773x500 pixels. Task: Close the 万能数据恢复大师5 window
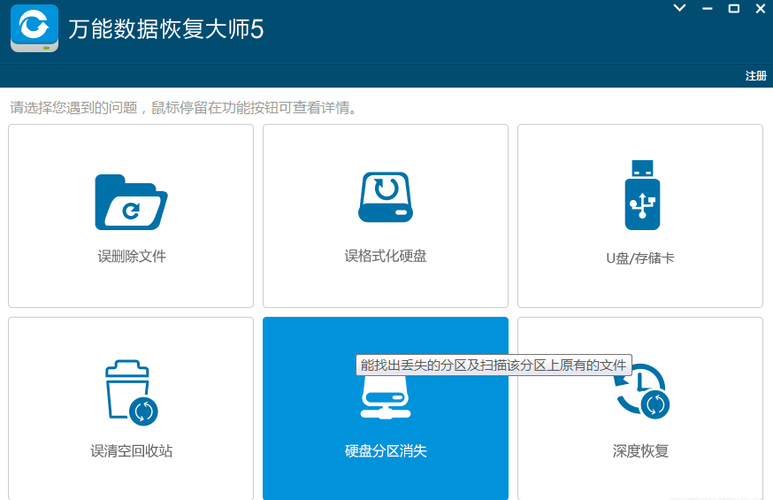[759, 8]
